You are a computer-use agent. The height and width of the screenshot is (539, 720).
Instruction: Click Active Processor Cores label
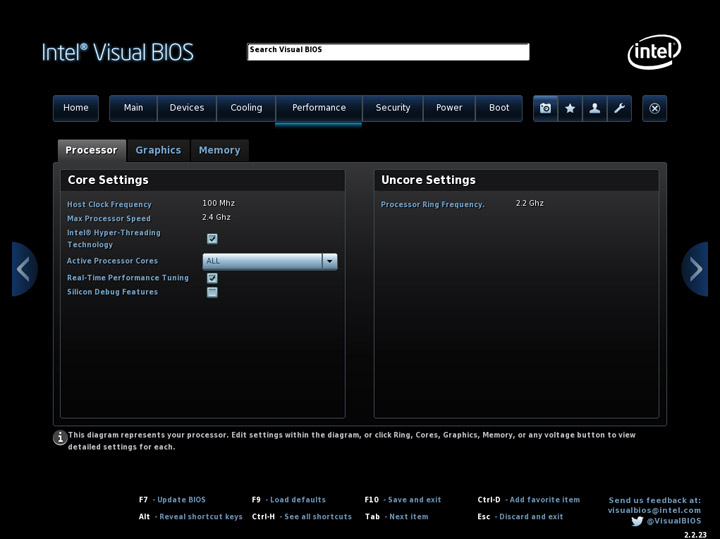point(112,261)
